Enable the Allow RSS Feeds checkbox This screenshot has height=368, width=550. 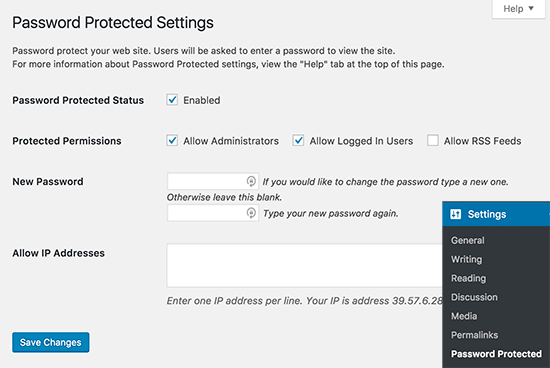[x=432, y=141]
